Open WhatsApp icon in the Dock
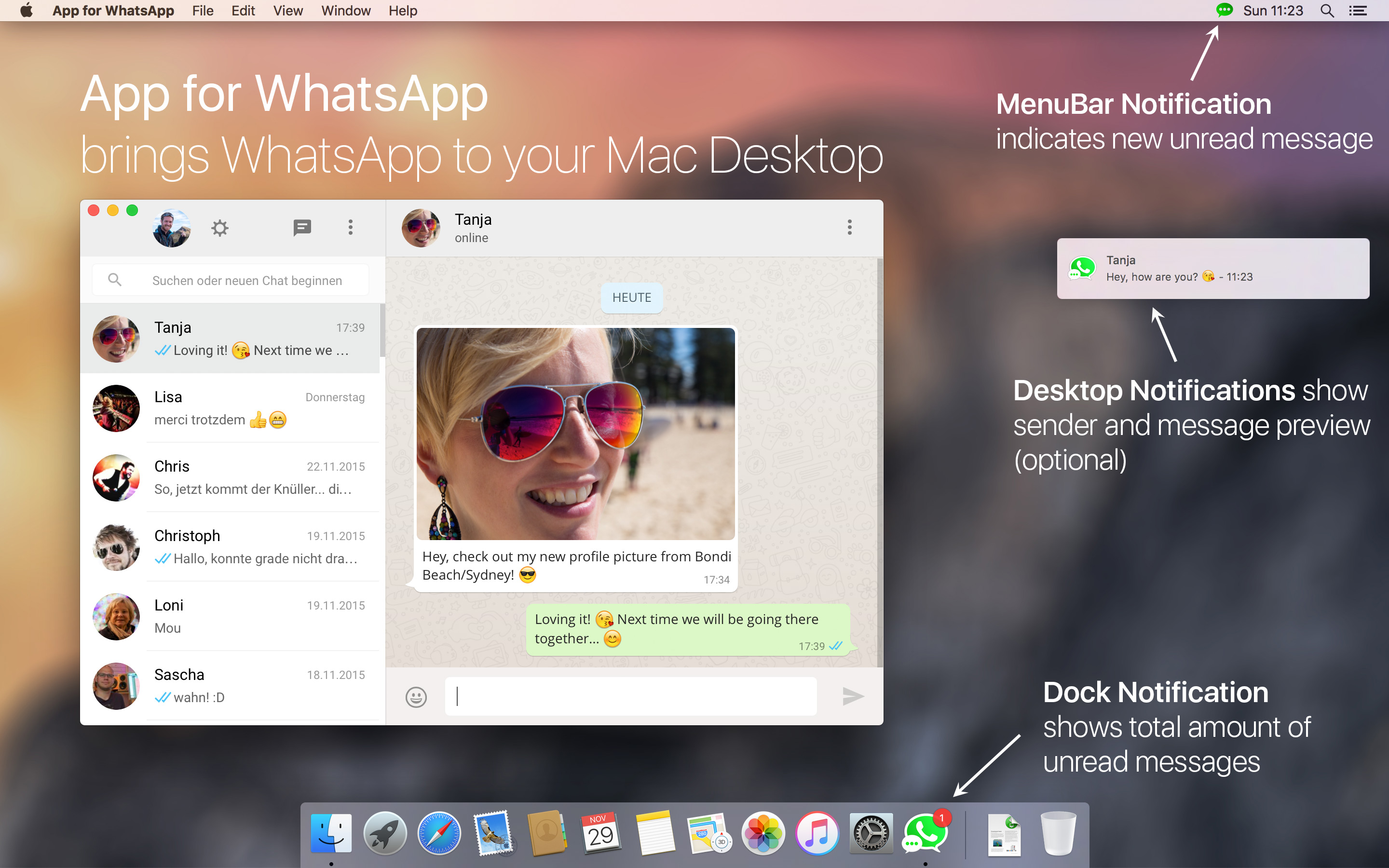This screenshot has width=1389, height=868. pos(925,833)
